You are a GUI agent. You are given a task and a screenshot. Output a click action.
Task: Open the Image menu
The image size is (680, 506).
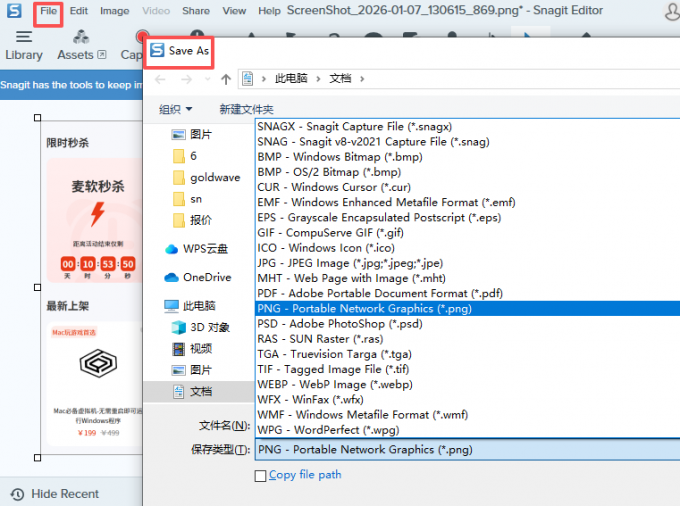[114, 11]
